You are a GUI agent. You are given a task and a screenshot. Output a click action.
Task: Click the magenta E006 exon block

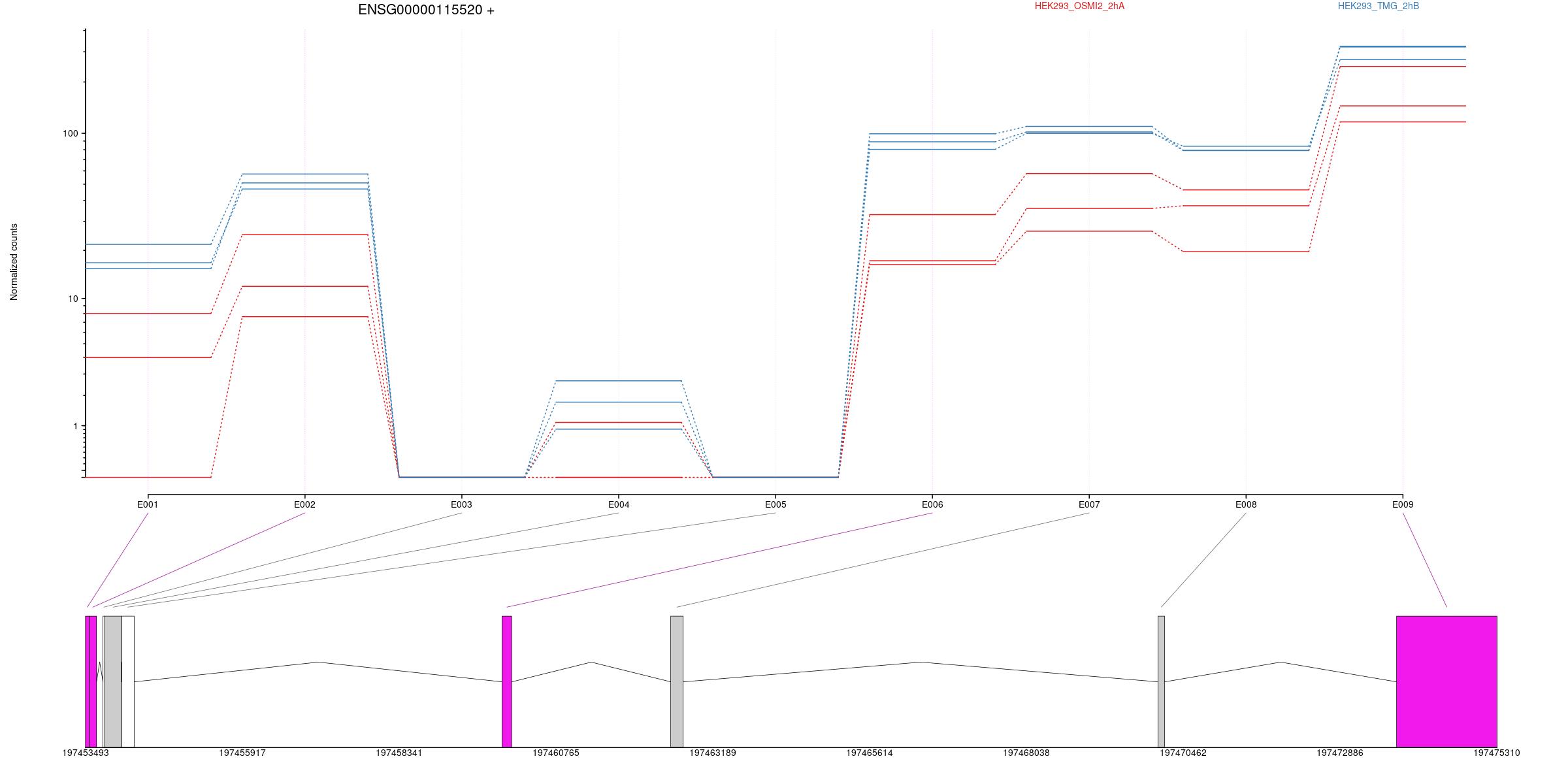[x=507, y=681]
